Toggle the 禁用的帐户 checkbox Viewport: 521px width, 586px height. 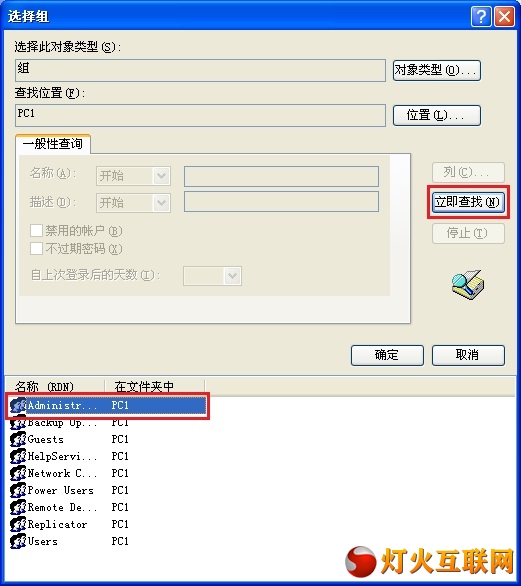click(36, 231)
